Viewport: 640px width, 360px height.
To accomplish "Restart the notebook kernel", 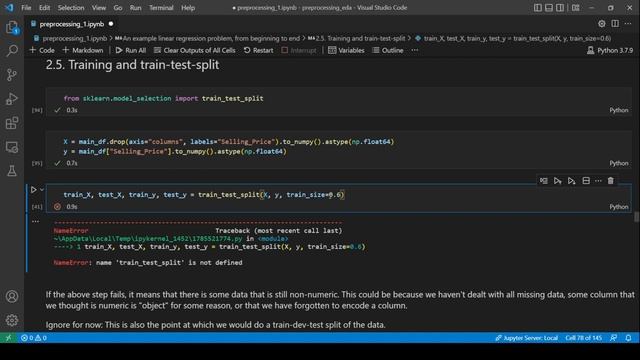I will click(258, 50).
